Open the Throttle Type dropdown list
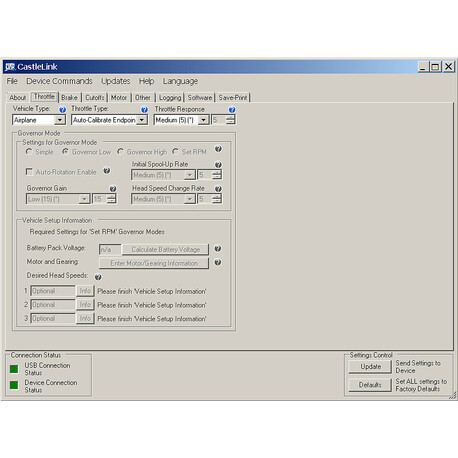The height and width of the screenshot is (458, 458). (142, 120)
